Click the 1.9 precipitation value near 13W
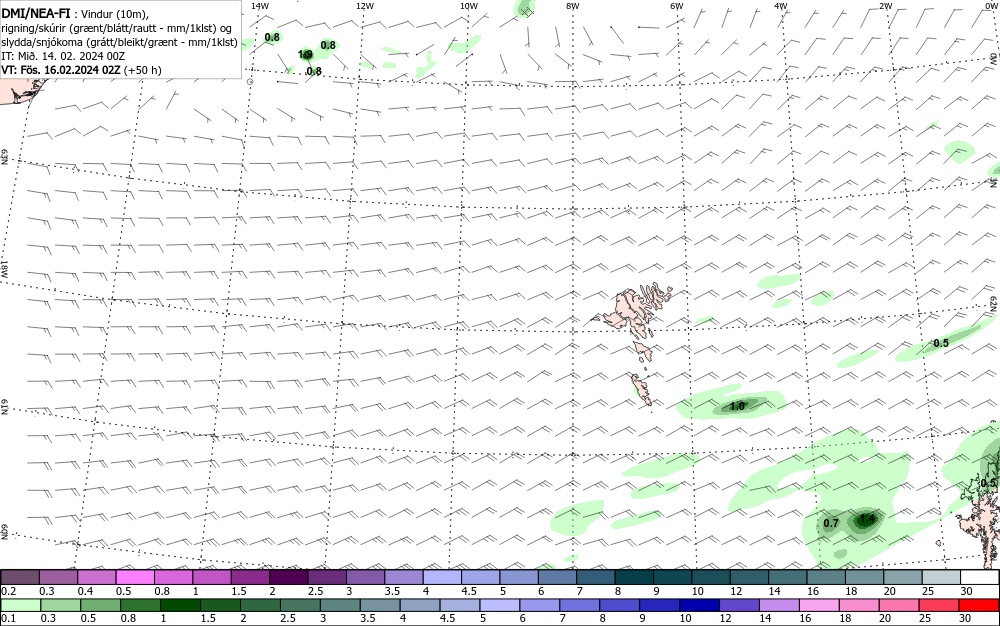The height and width of the screenshot is (626, 1000). (x=305, y=55)
